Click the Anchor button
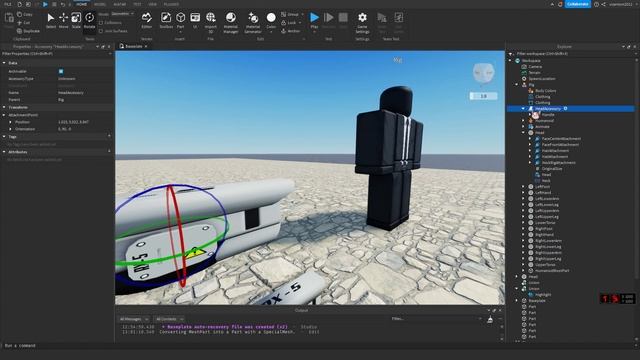This screenshot has height=360, width=640. point(291,31)
